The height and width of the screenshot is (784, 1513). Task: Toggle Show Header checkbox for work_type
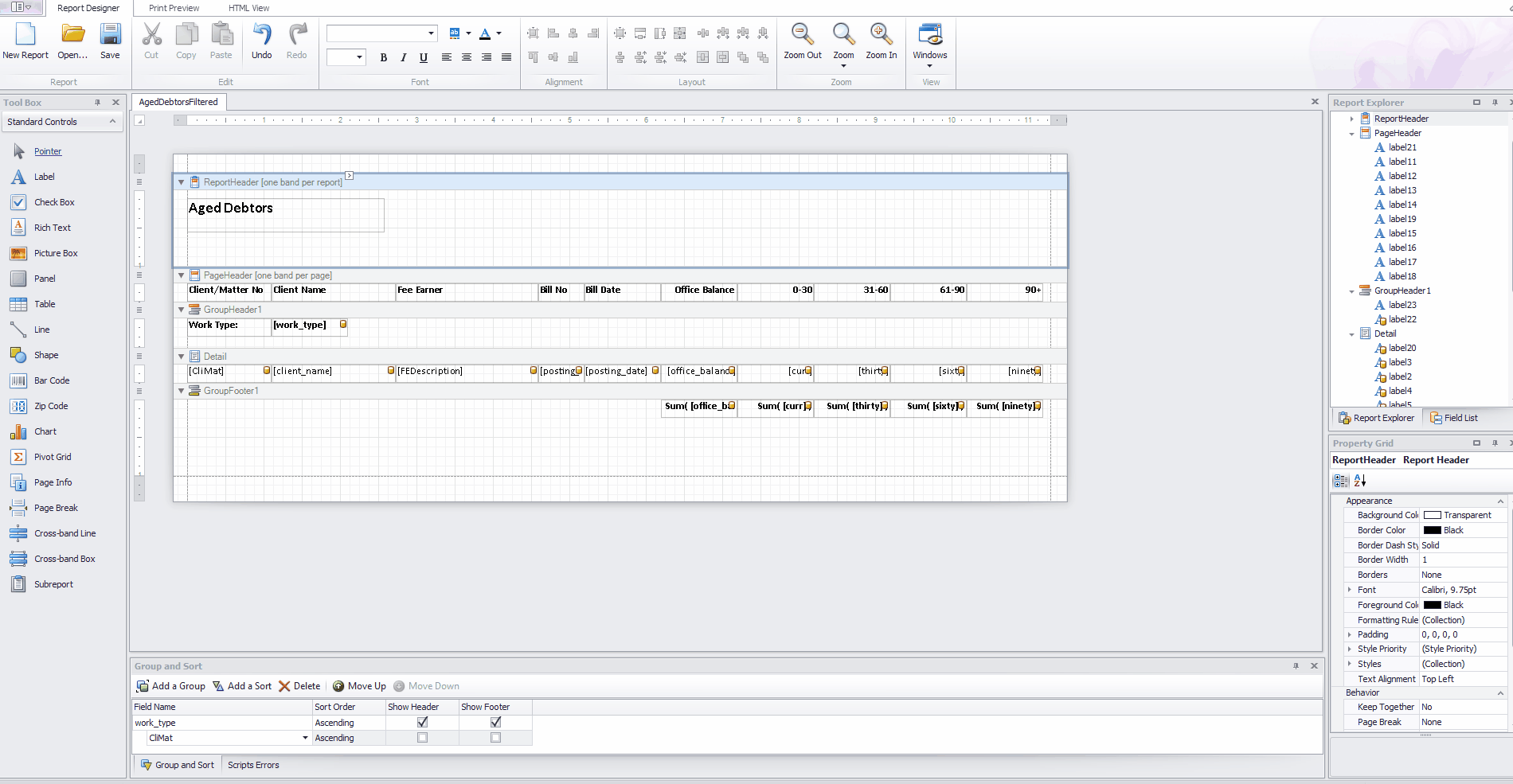[x=422, y=722]
